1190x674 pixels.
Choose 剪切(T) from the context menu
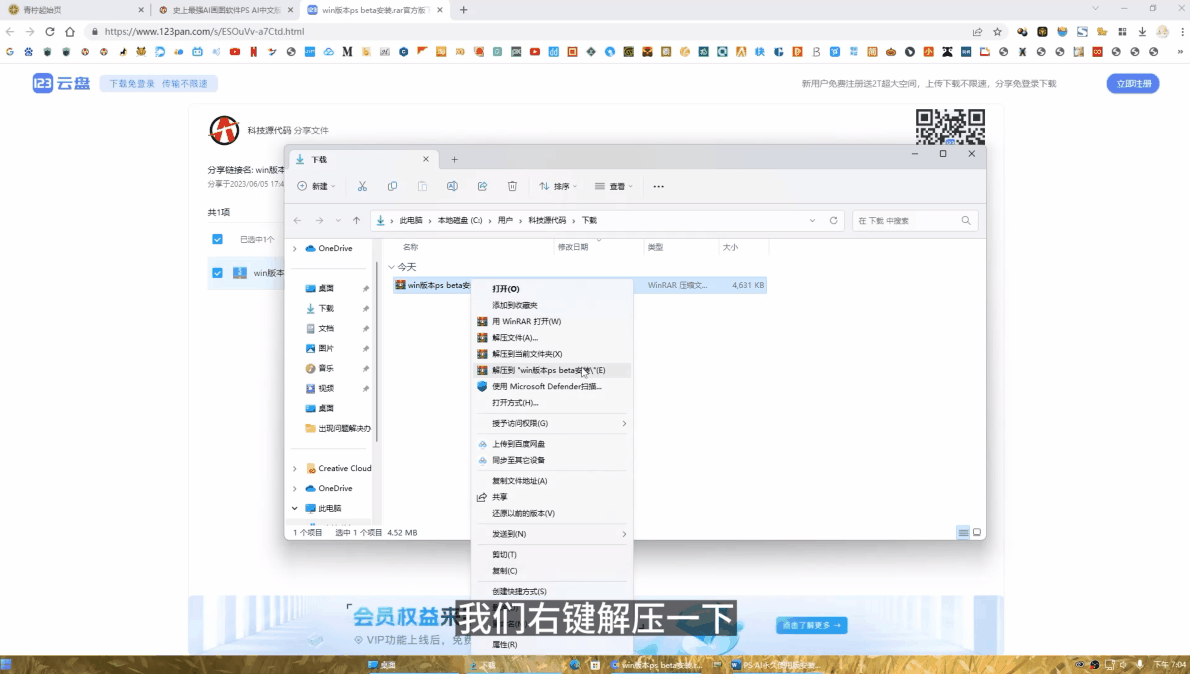552,555
